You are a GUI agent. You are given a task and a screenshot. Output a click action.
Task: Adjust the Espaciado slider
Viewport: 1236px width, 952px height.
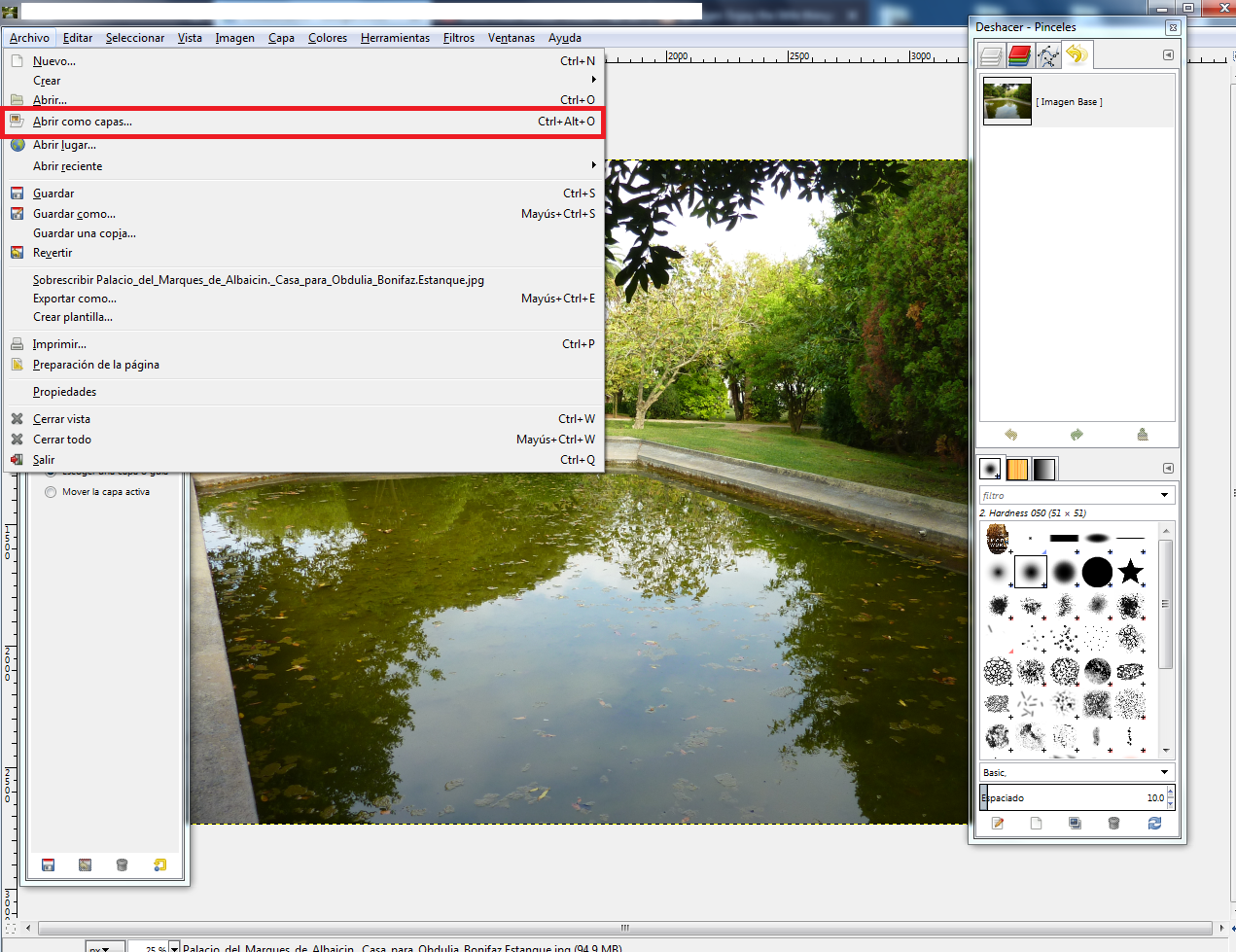coord(1070,797)
